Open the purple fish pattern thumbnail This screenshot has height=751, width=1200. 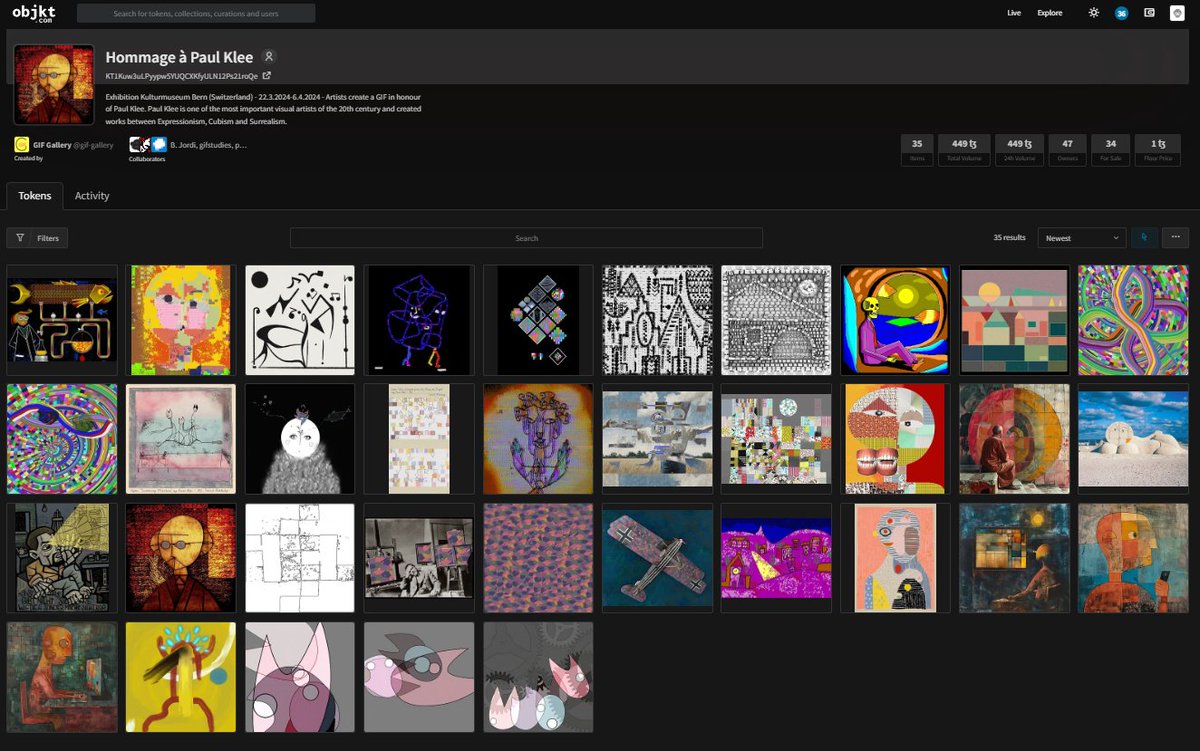pyautogui.click(x=538, y=558)
